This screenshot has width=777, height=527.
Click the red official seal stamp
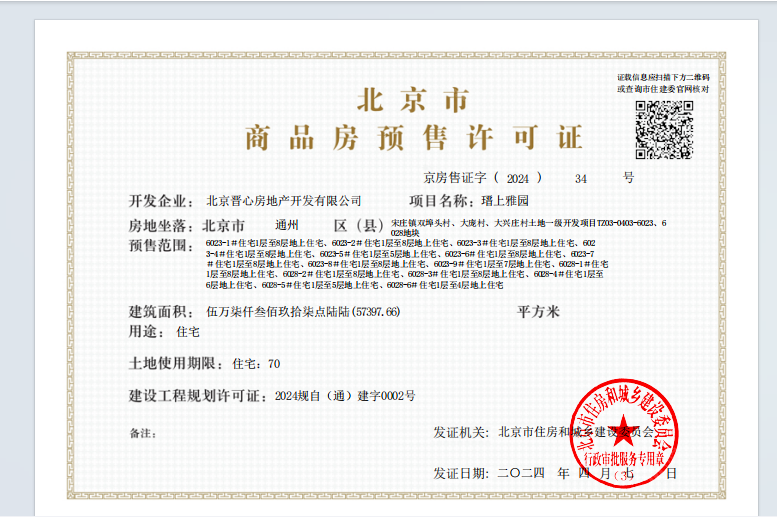point(623,433)
